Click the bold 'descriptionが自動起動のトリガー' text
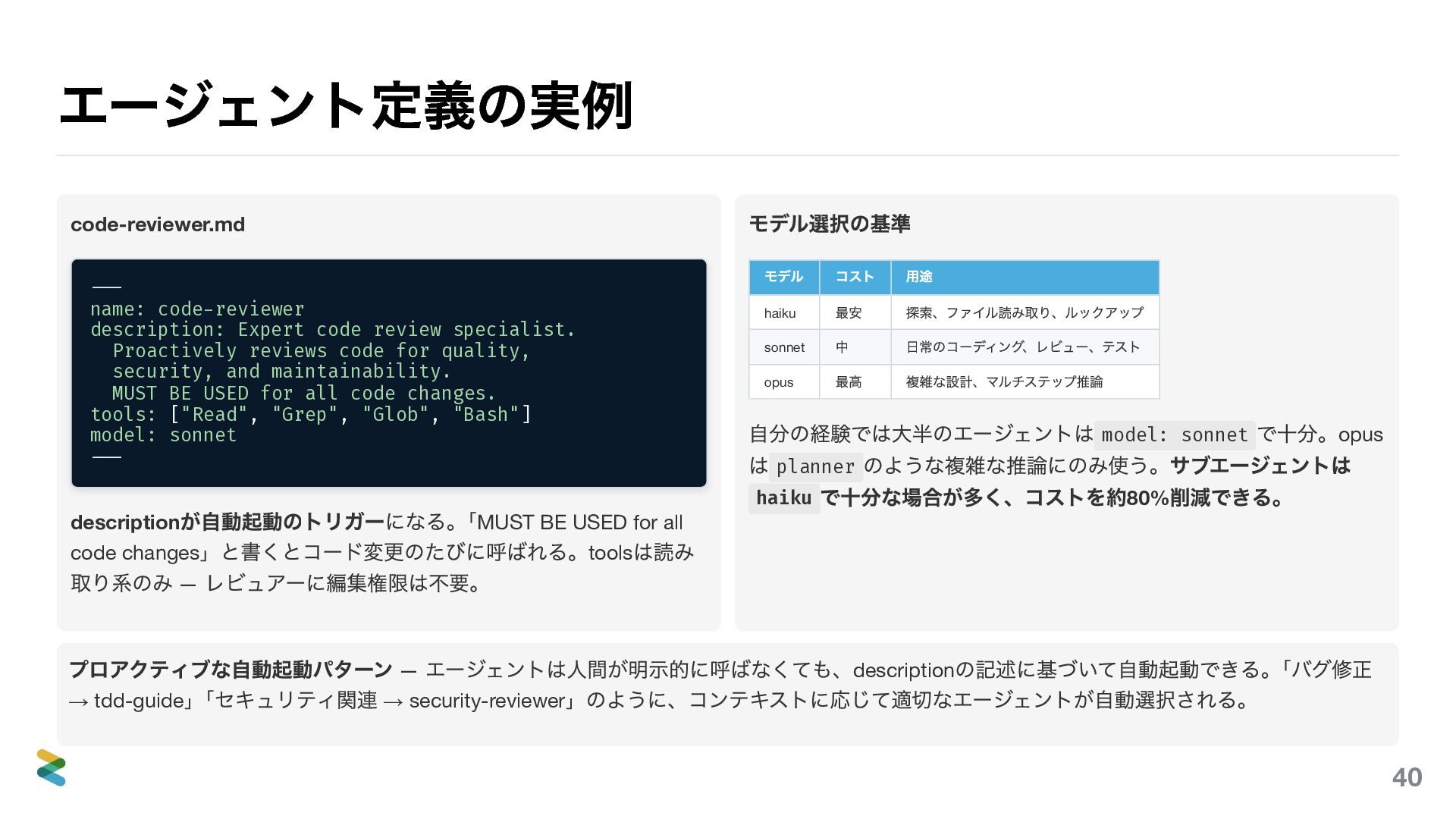Image resolution: width=1456 pixels, height=819 pixels. 227,522
